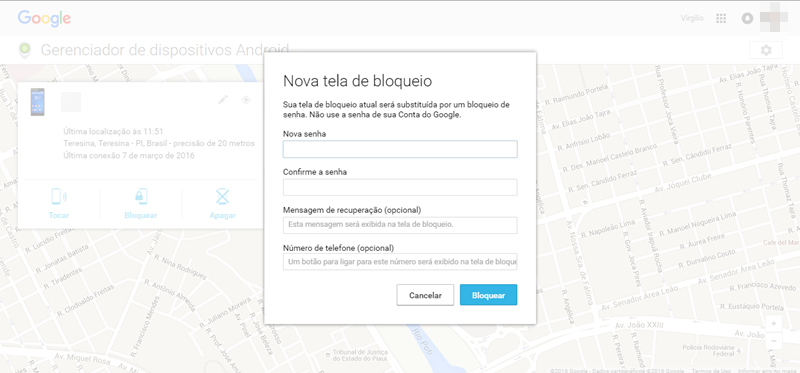Click 'Av. João XXIII' map label
This screenshot has width=800, height=373.
point(639,325)
